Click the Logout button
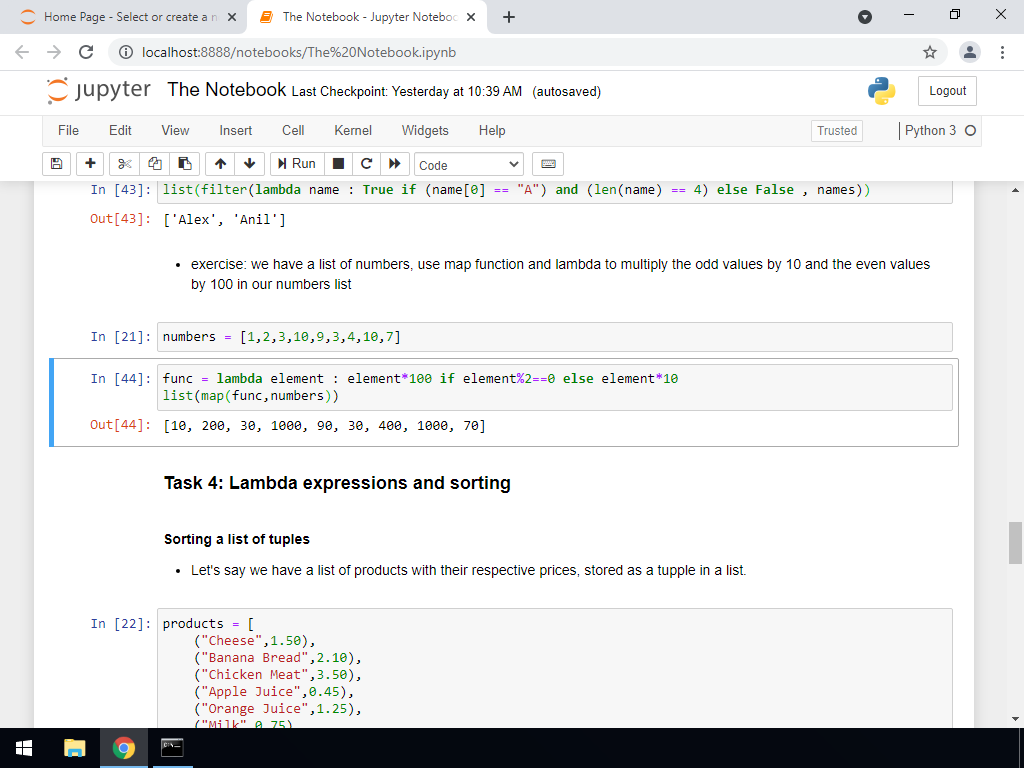Screen dimensions: 1024x768 (x=947, y=91)
